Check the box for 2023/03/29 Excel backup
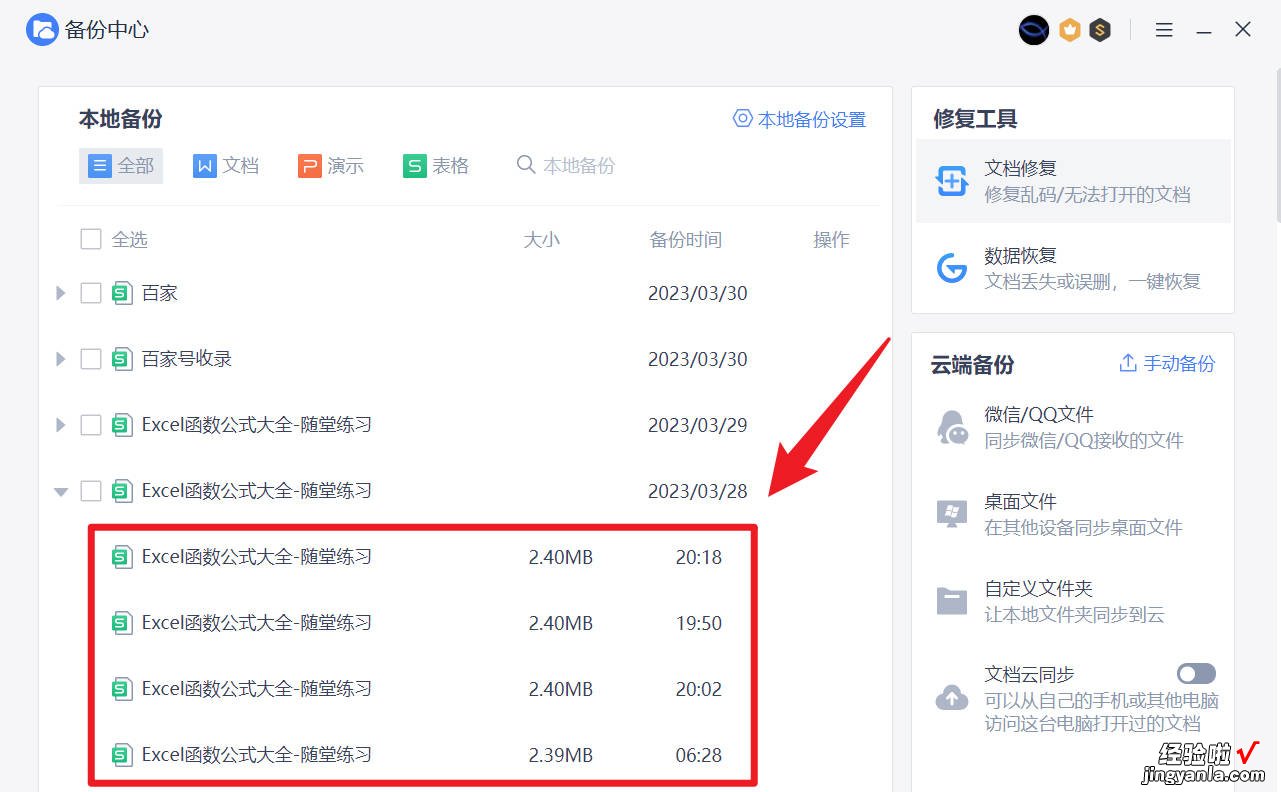 (x=91, y=425)
